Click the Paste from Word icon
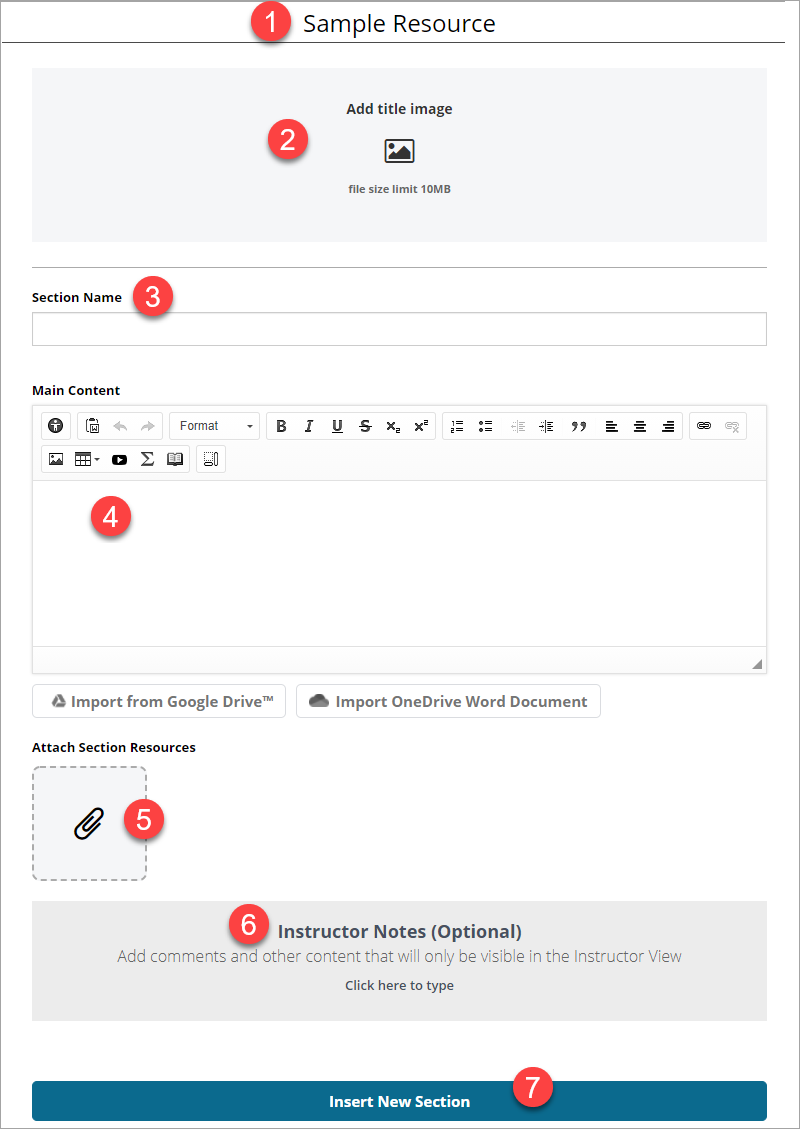The image size is (800, 1129). click(92, 426)
